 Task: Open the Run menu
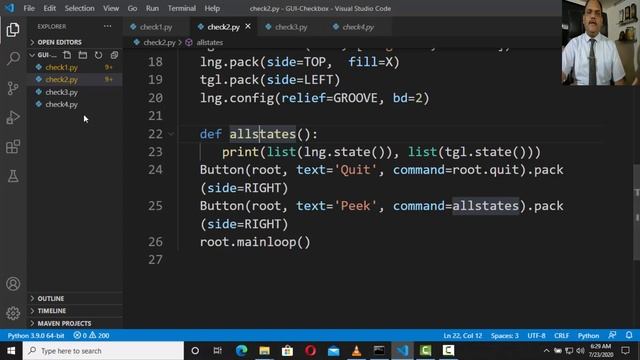click(152, 8)
